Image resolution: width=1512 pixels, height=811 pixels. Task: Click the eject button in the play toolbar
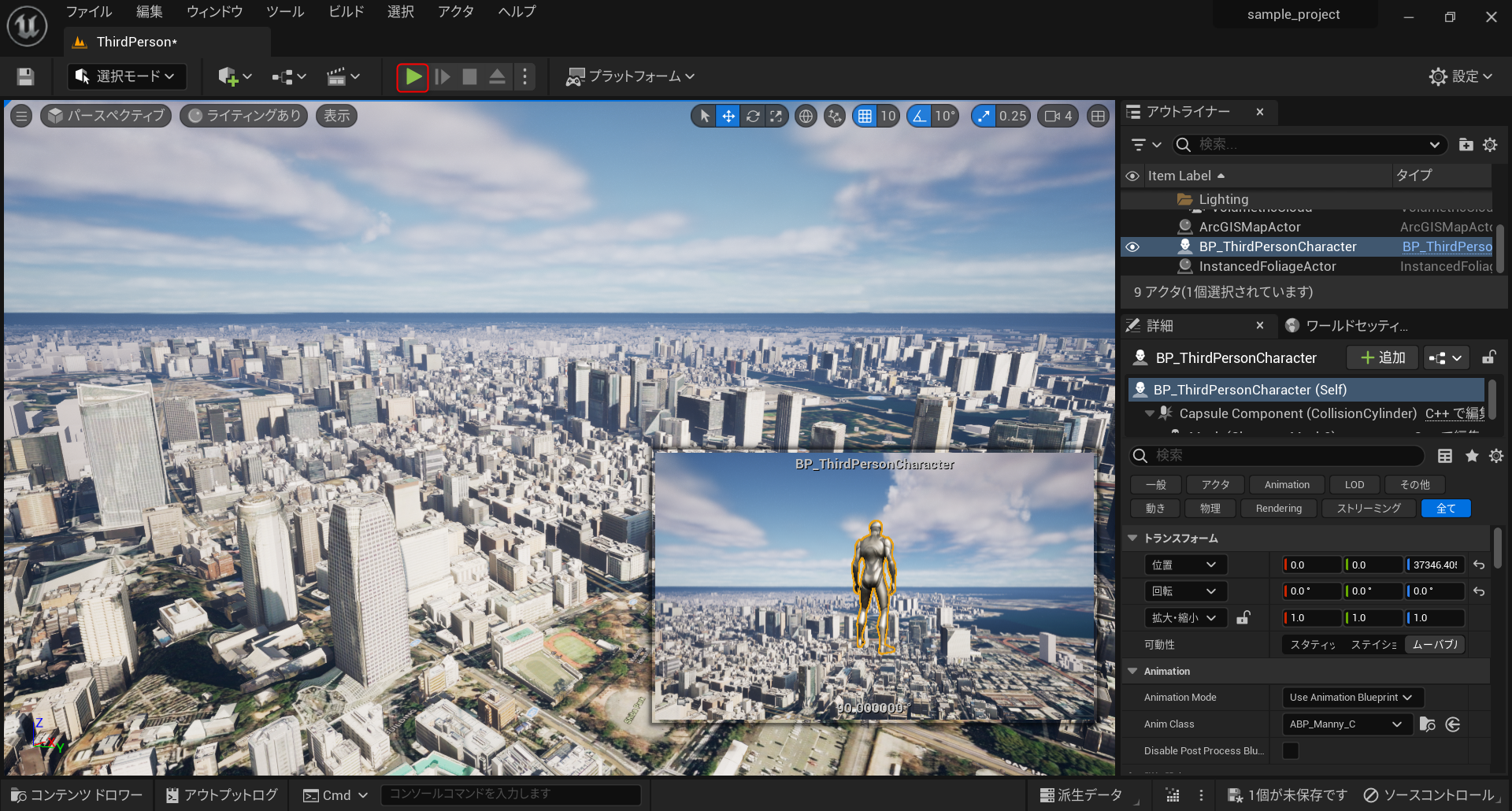(497, 76)
